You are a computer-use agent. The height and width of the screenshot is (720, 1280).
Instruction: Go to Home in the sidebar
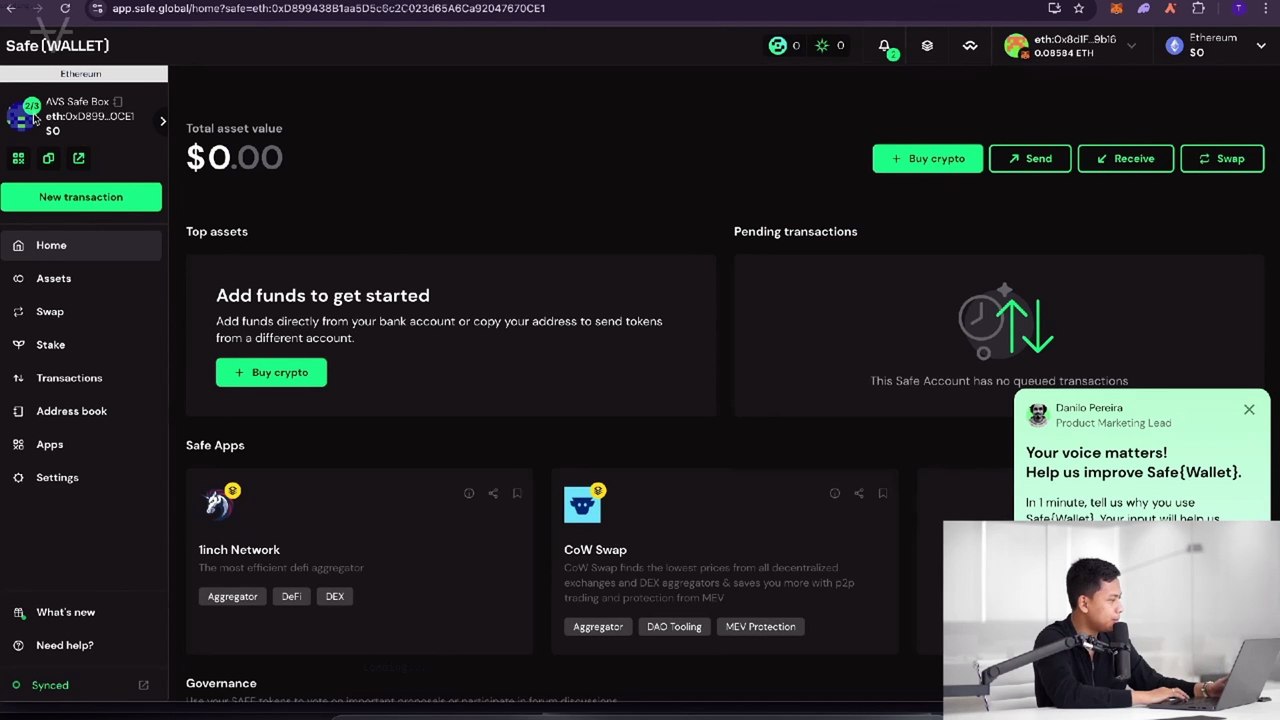pyautogui.click(x=81, y=245)
